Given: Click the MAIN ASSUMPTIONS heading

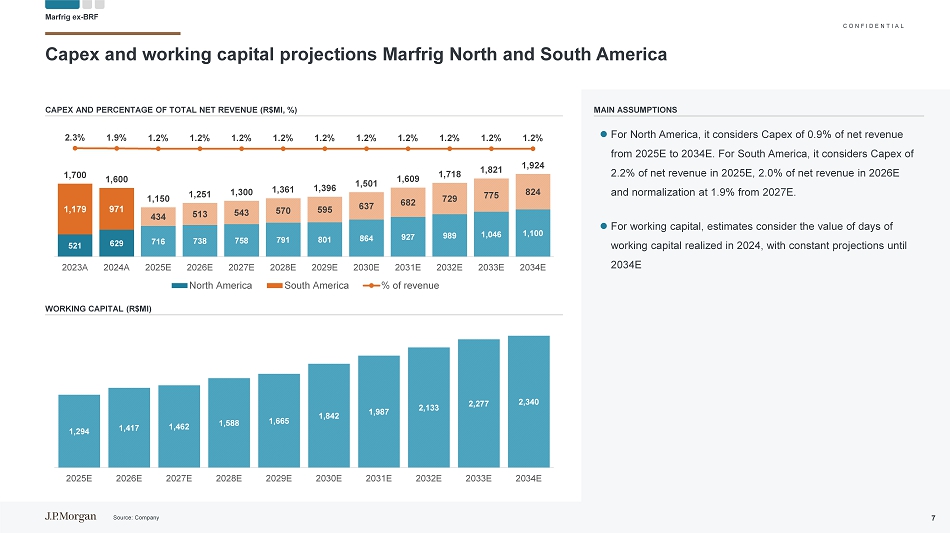Looking at the screenshot, I should [635, 110].
